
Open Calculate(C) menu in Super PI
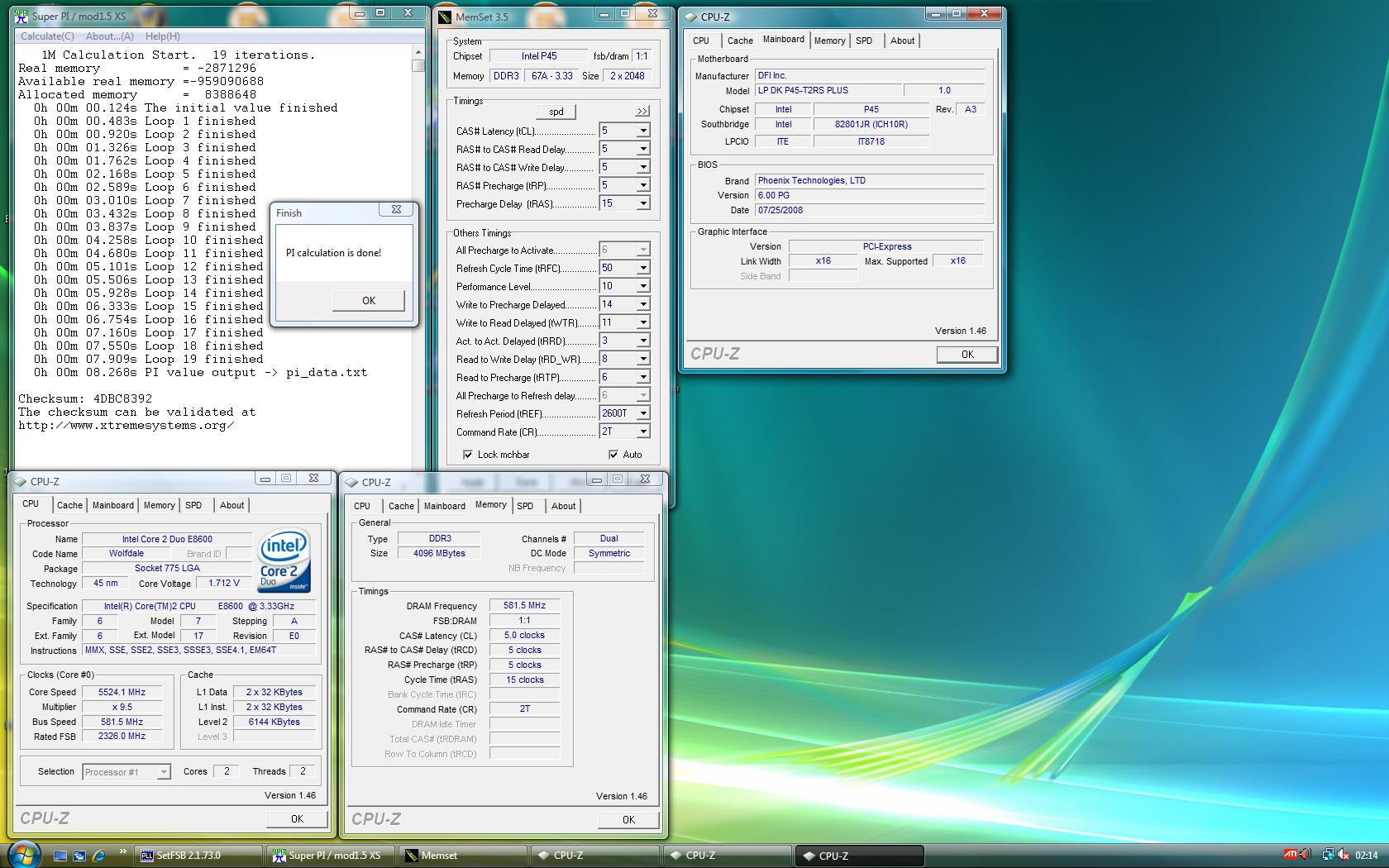47,36
